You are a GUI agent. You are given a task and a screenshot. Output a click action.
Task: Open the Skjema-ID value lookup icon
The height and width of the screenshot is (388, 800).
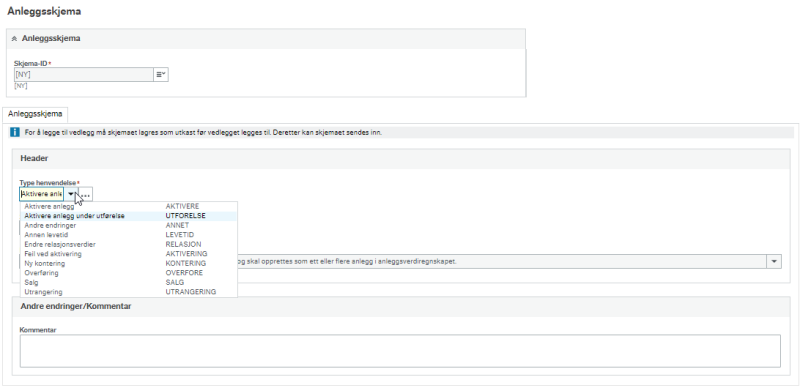(x=161, y=75)
